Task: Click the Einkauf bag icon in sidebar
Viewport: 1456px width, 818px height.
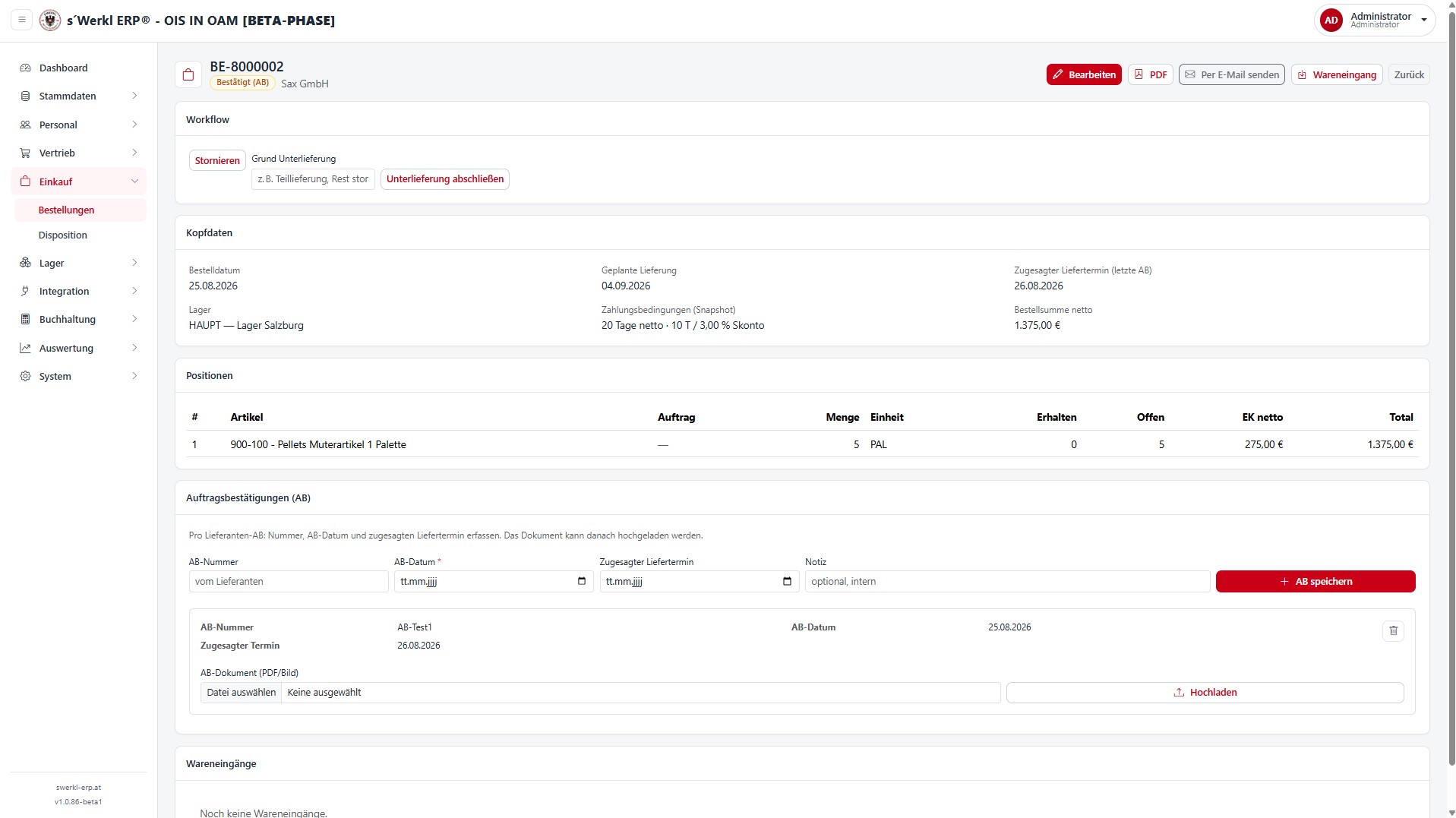Action: click(x=26, y=182)
